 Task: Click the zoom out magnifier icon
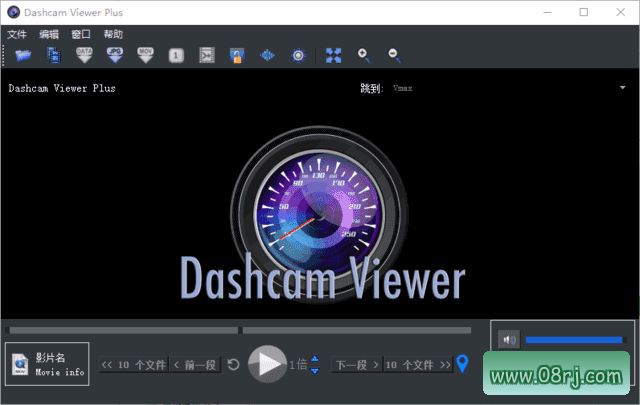394,55
